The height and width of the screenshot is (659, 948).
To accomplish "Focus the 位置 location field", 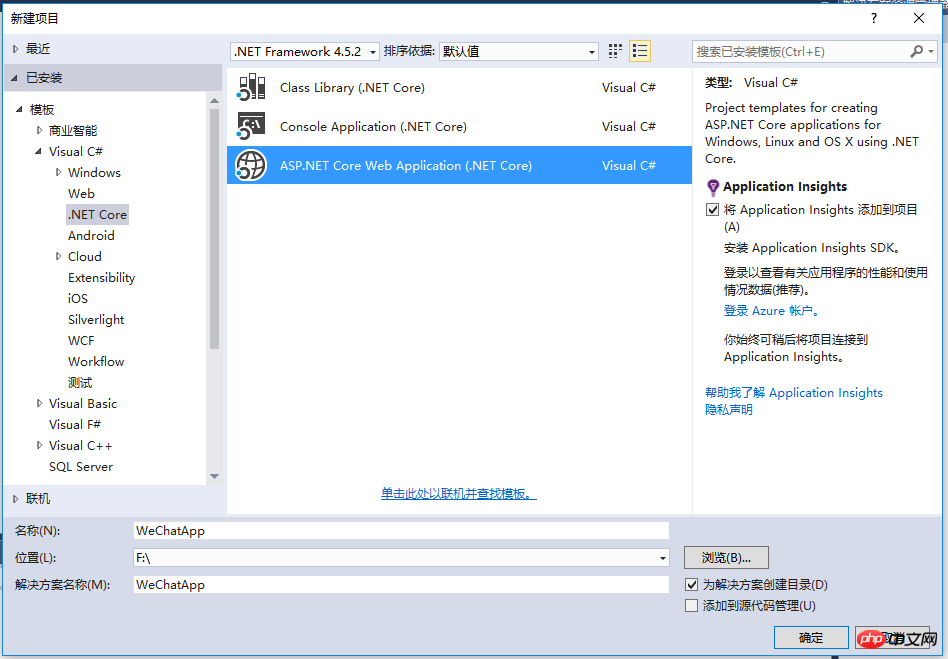I will pyautogui.click(x=401, y=557).
